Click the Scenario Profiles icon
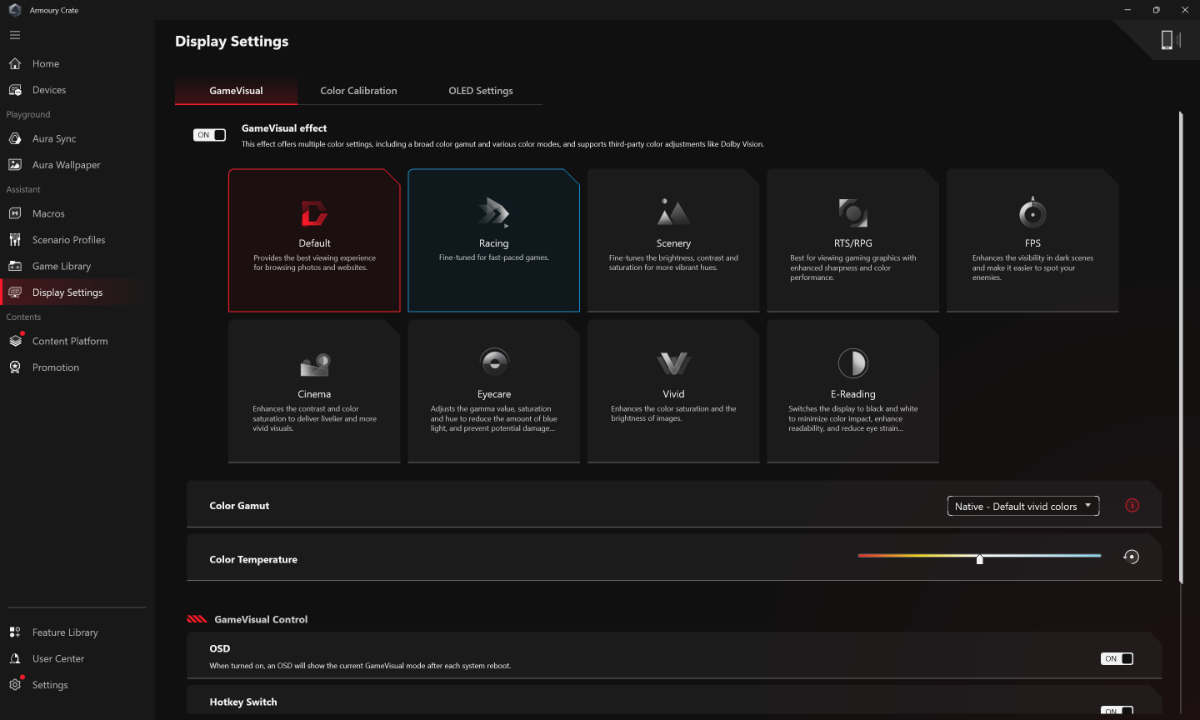Image resolution: width=1200 pixels, height=720 pixels. point(15,240)
